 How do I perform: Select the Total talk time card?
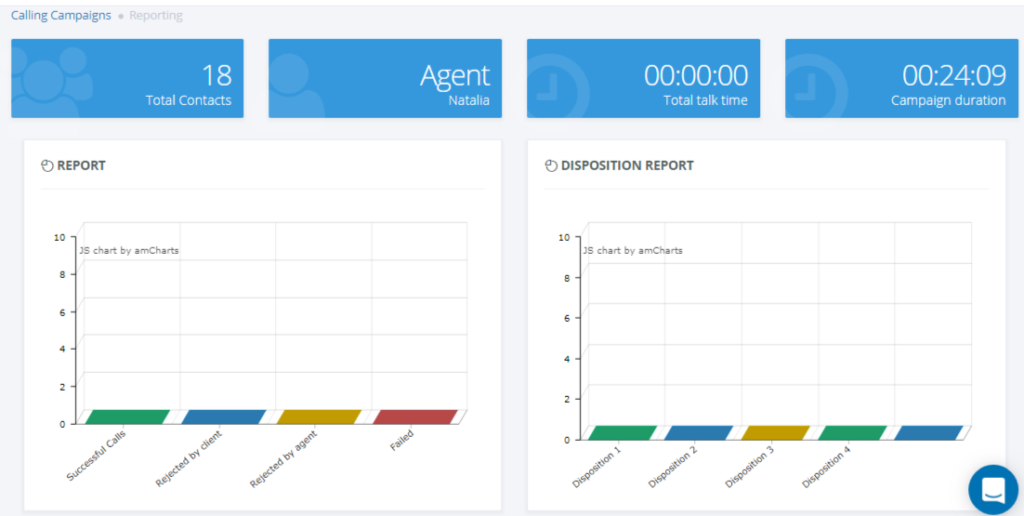(643, 78)
